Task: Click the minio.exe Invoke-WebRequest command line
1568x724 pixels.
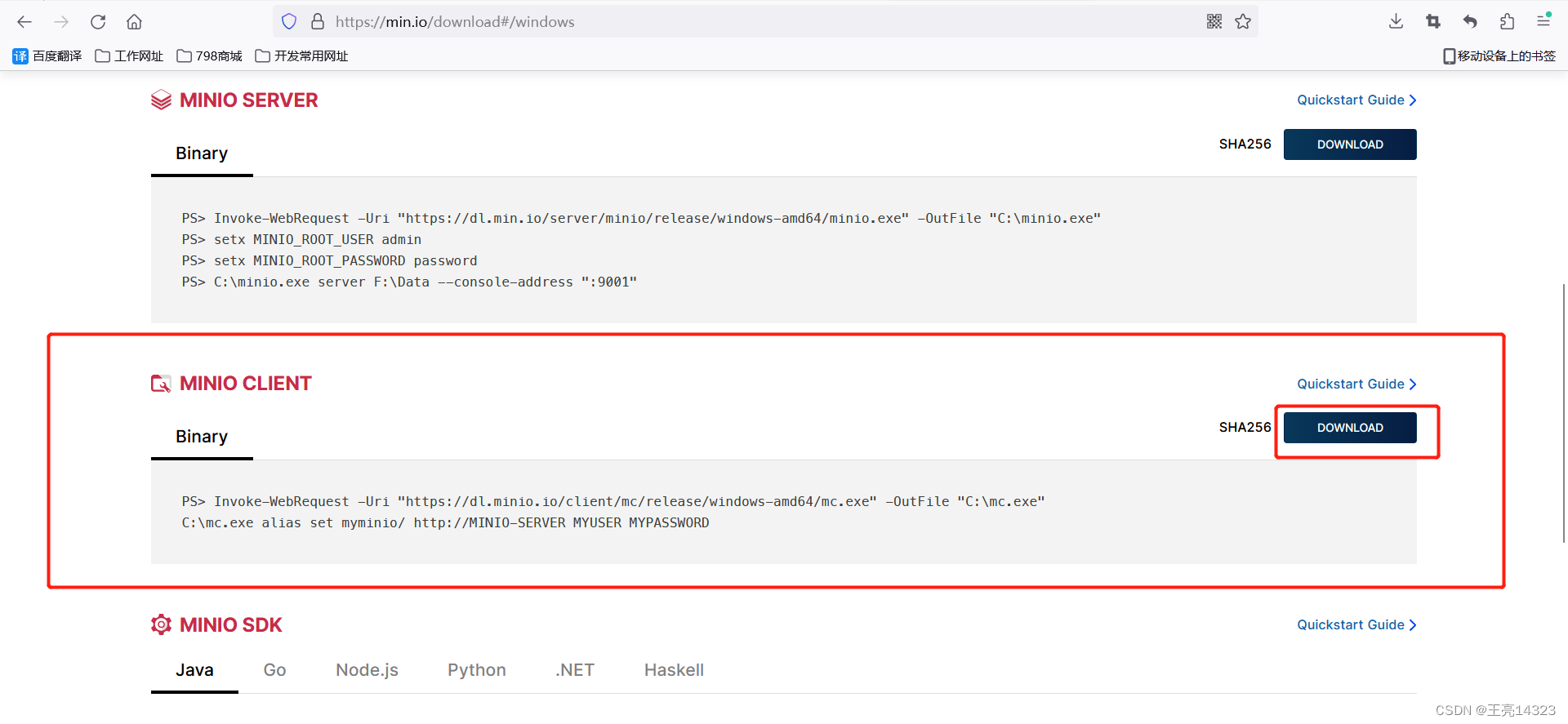Action: click(641, 219)
